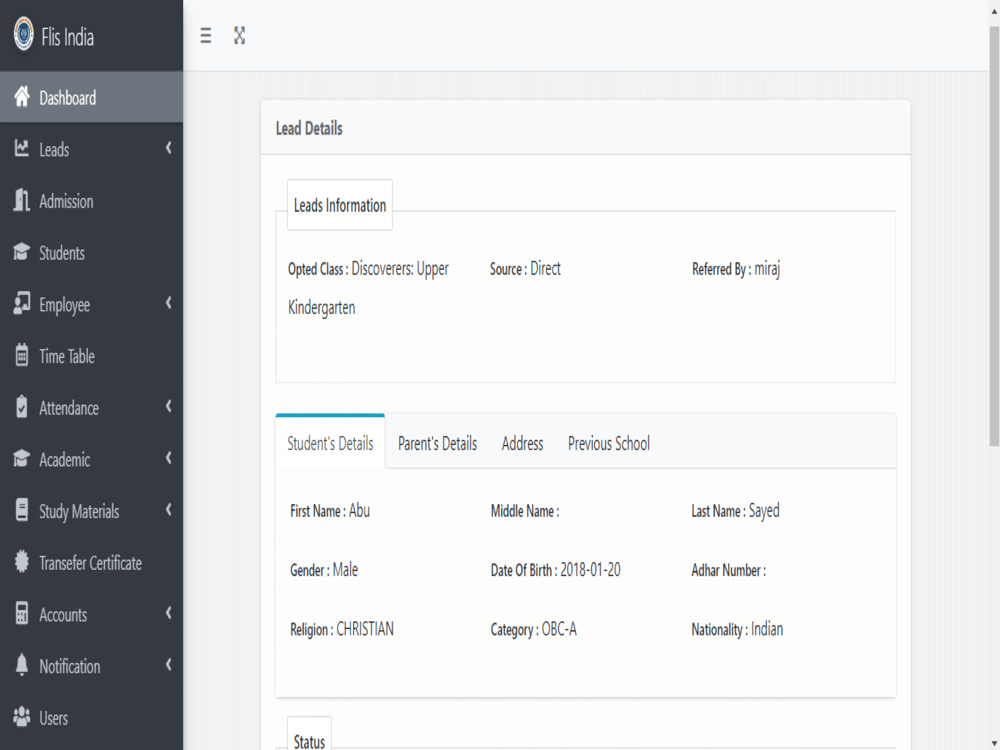Click the Attendance clipboard check icon
The width and height of the screenshot is (1000, 750).
(x=22, y=407)
